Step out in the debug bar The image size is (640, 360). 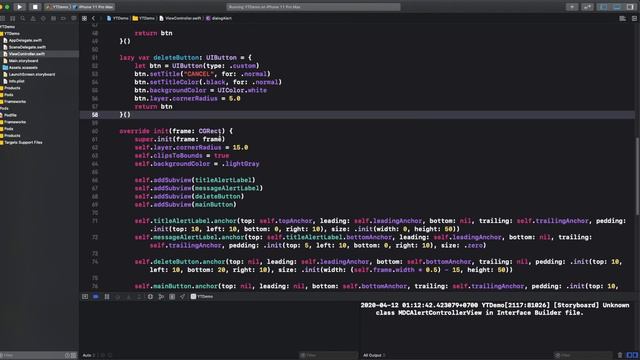click(139, 297)
